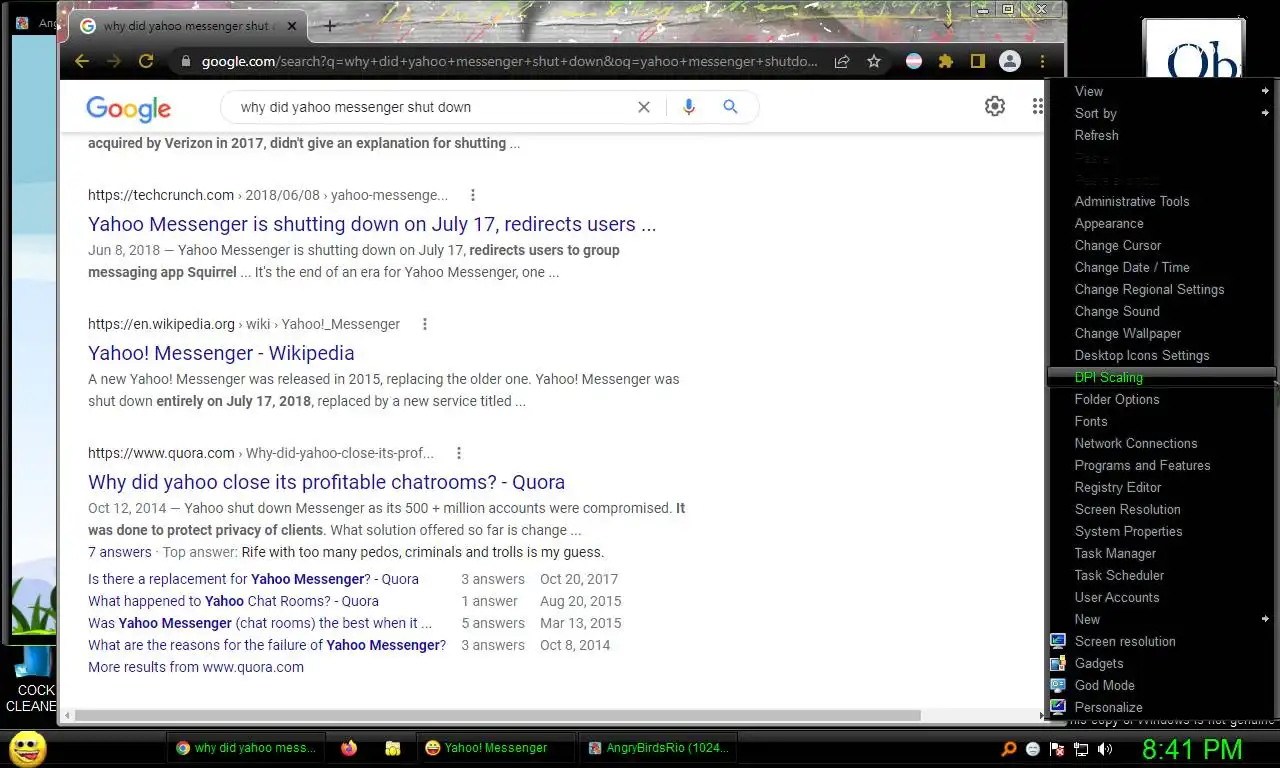Choose Registry Editor menu entry
This screenshot has width=1280, height=768.
(x=1162, y=487)
